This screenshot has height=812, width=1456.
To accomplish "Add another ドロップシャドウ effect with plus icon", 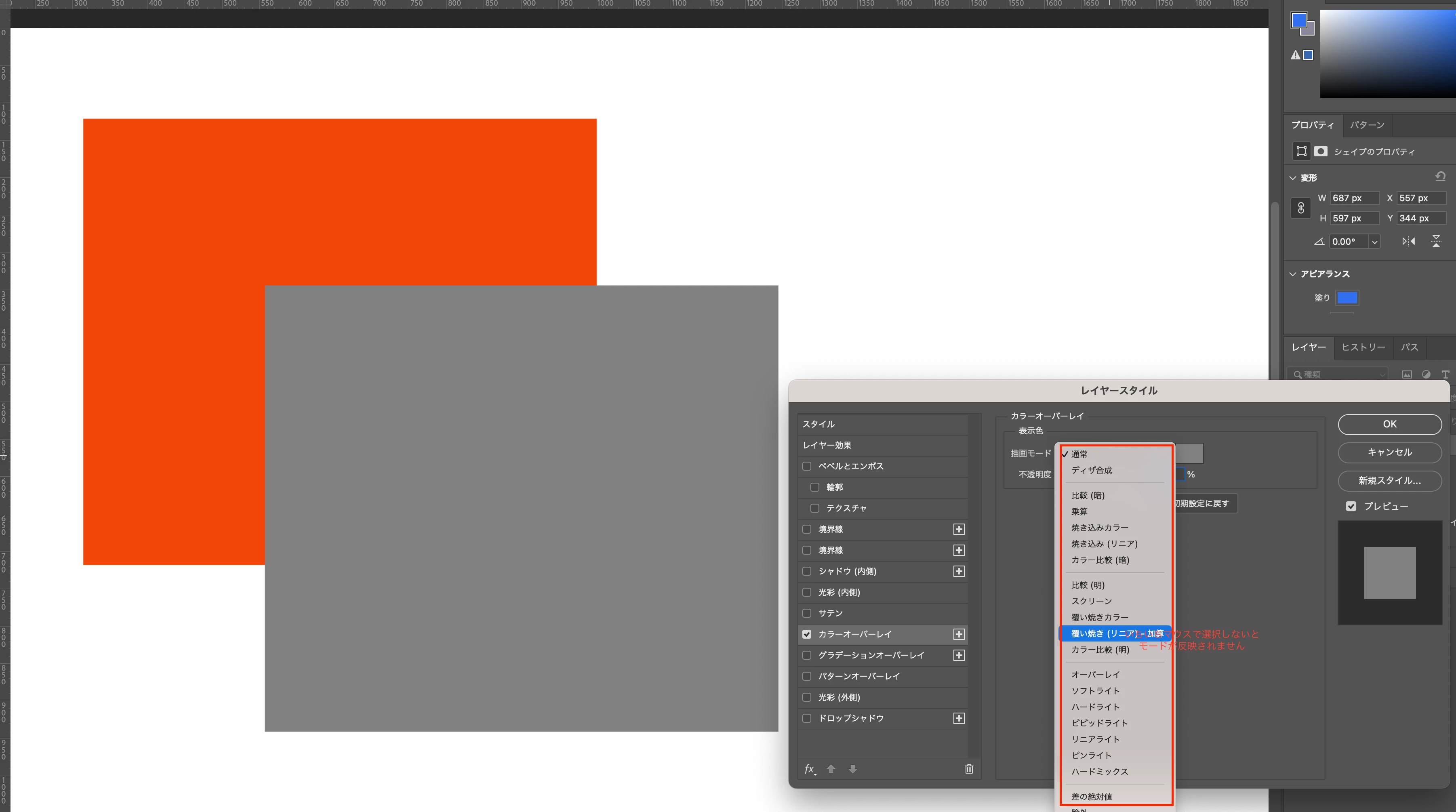I will 959,718.
